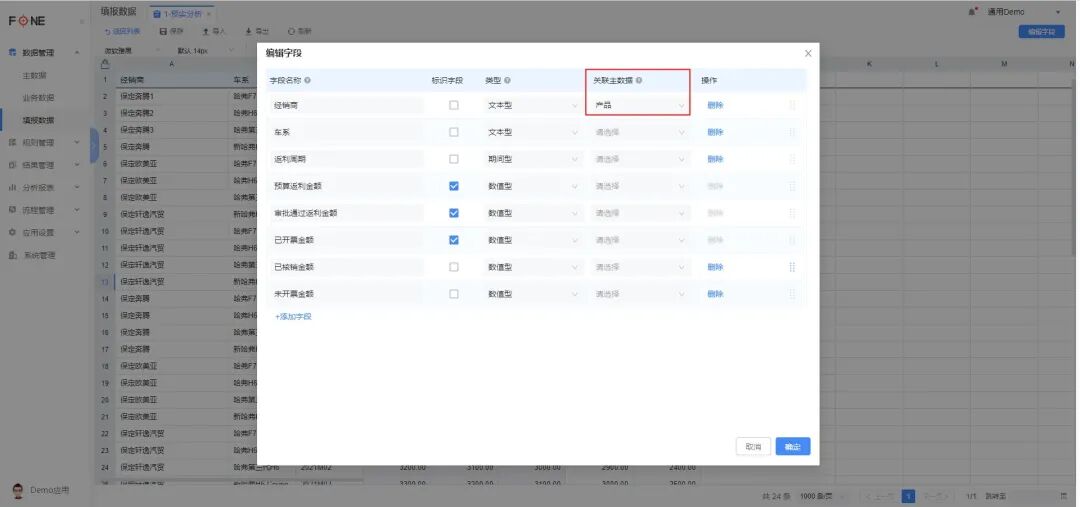Expand 分析报表 sidebar menu
This screenshot has width=1080, height=507.
(x=45, y=187)
